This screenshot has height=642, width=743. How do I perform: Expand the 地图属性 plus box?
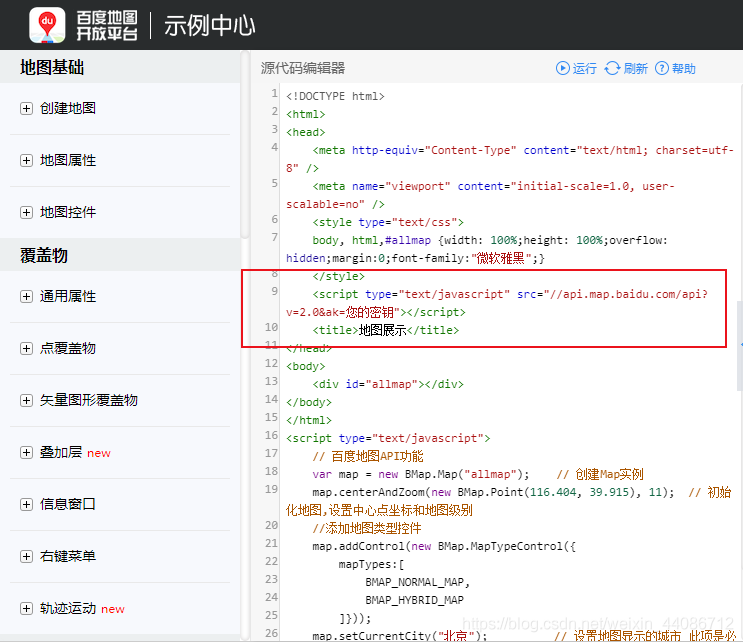point(27,161)
